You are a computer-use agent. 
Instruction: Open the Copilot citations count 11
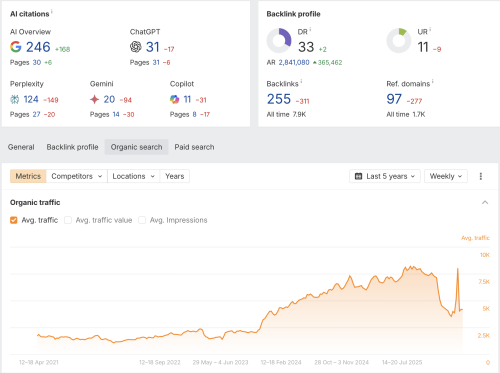[187, 99]
